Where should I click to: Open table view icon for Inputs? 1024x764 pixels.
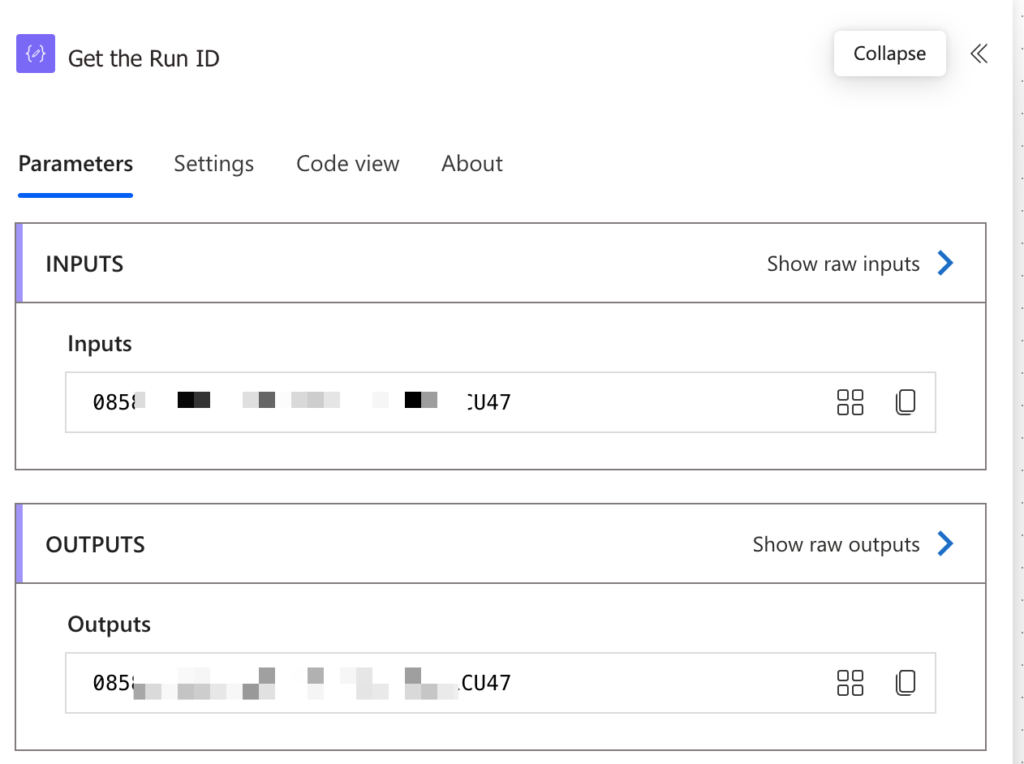850,402
